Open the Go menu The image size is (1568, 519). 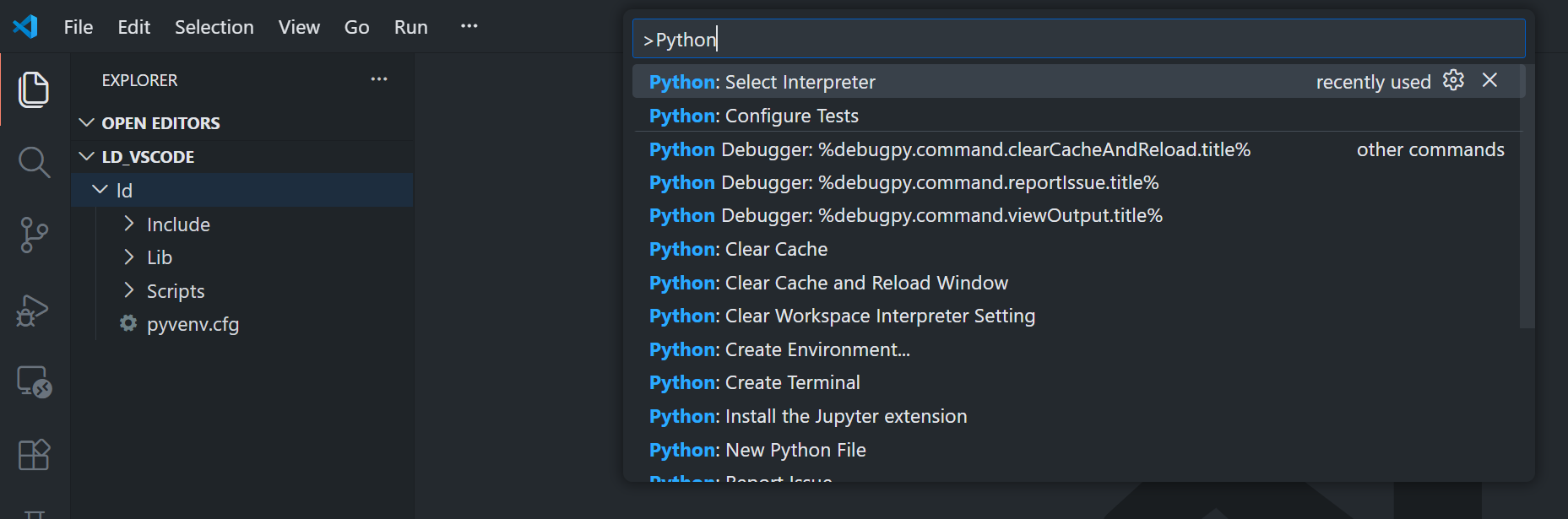pyautogui.click(x=356, y=27)
